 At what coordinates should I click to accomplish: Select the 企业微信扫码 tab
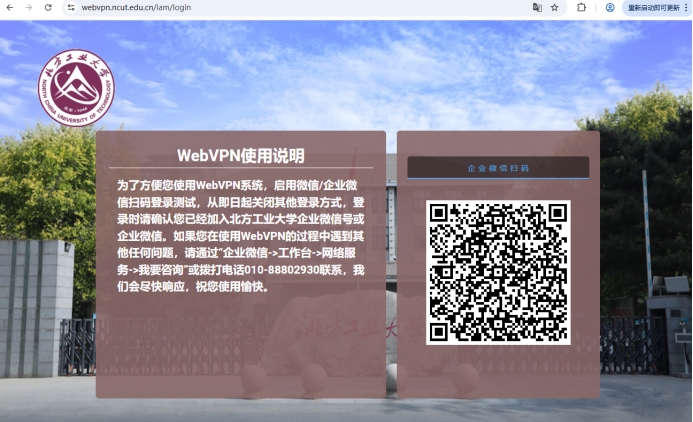[x=498, y=168]
